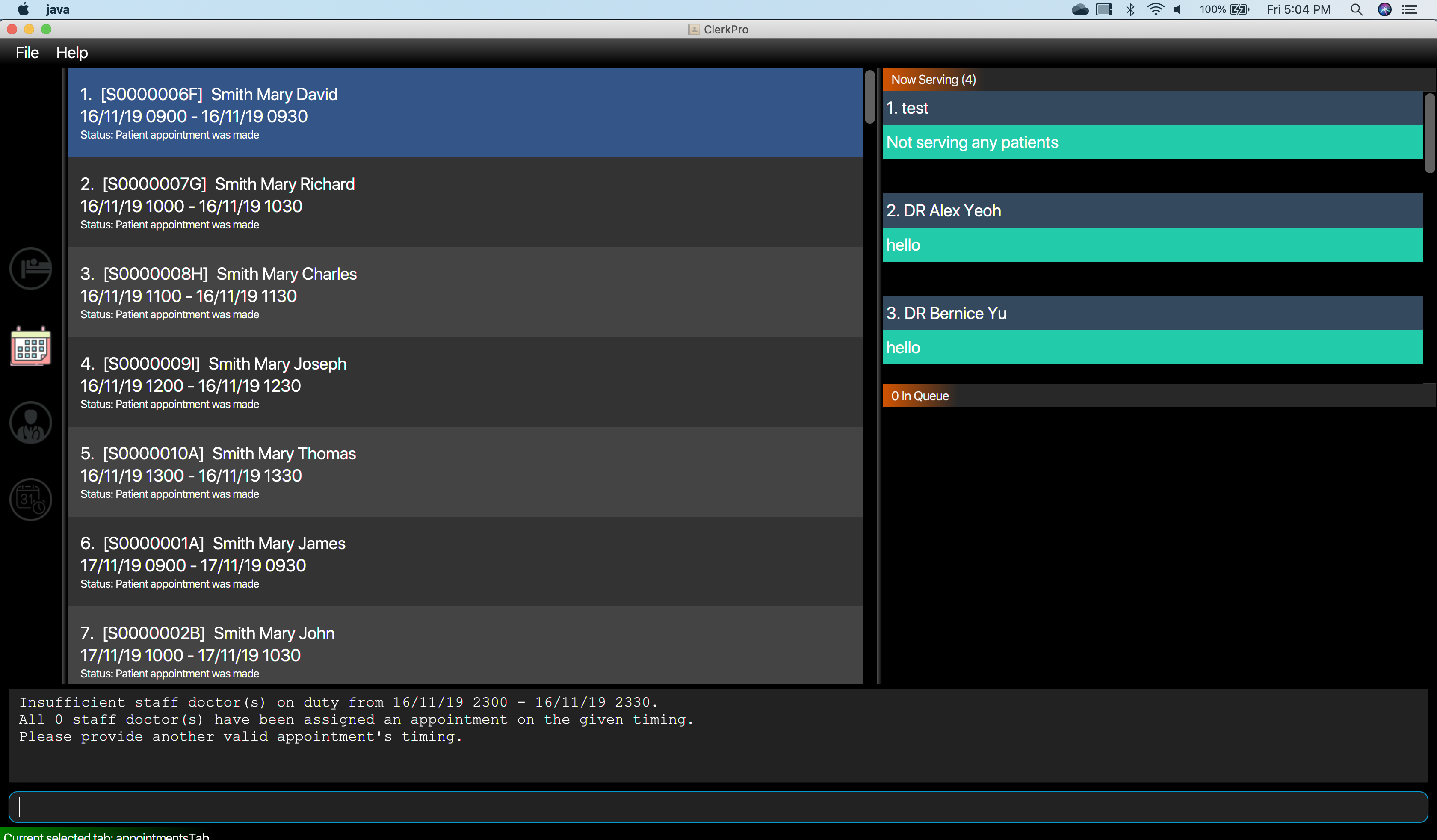Select appointment 1 Smith Mary David
The width and height of the screenshot is (1437, 840).
click(465, 112)
